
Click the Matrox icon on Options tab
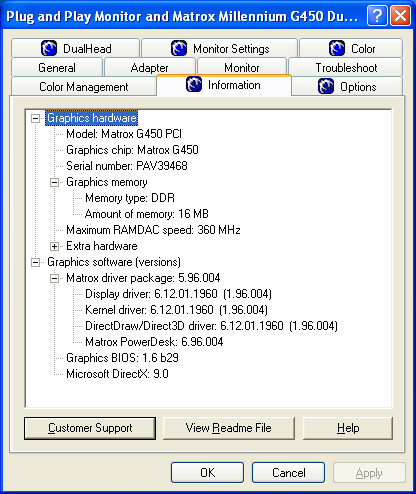tap(326, 86)
